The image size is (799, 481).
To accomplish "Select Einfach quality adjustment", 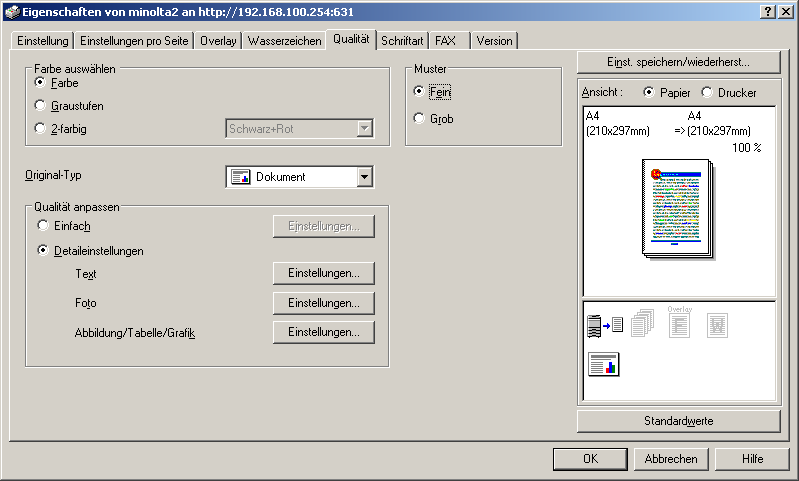I will [x=43, y=226].
